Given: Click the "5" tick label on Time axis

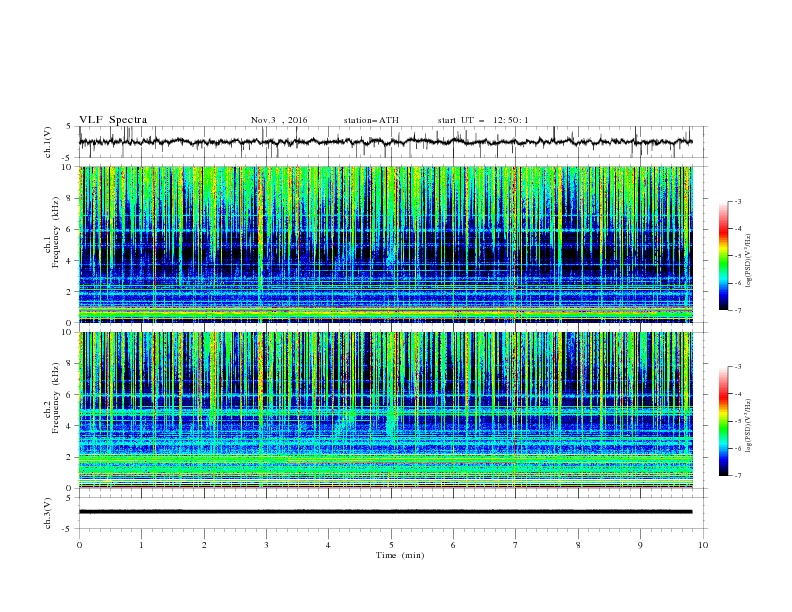Looking at the screenshot, I should [391, 545].
